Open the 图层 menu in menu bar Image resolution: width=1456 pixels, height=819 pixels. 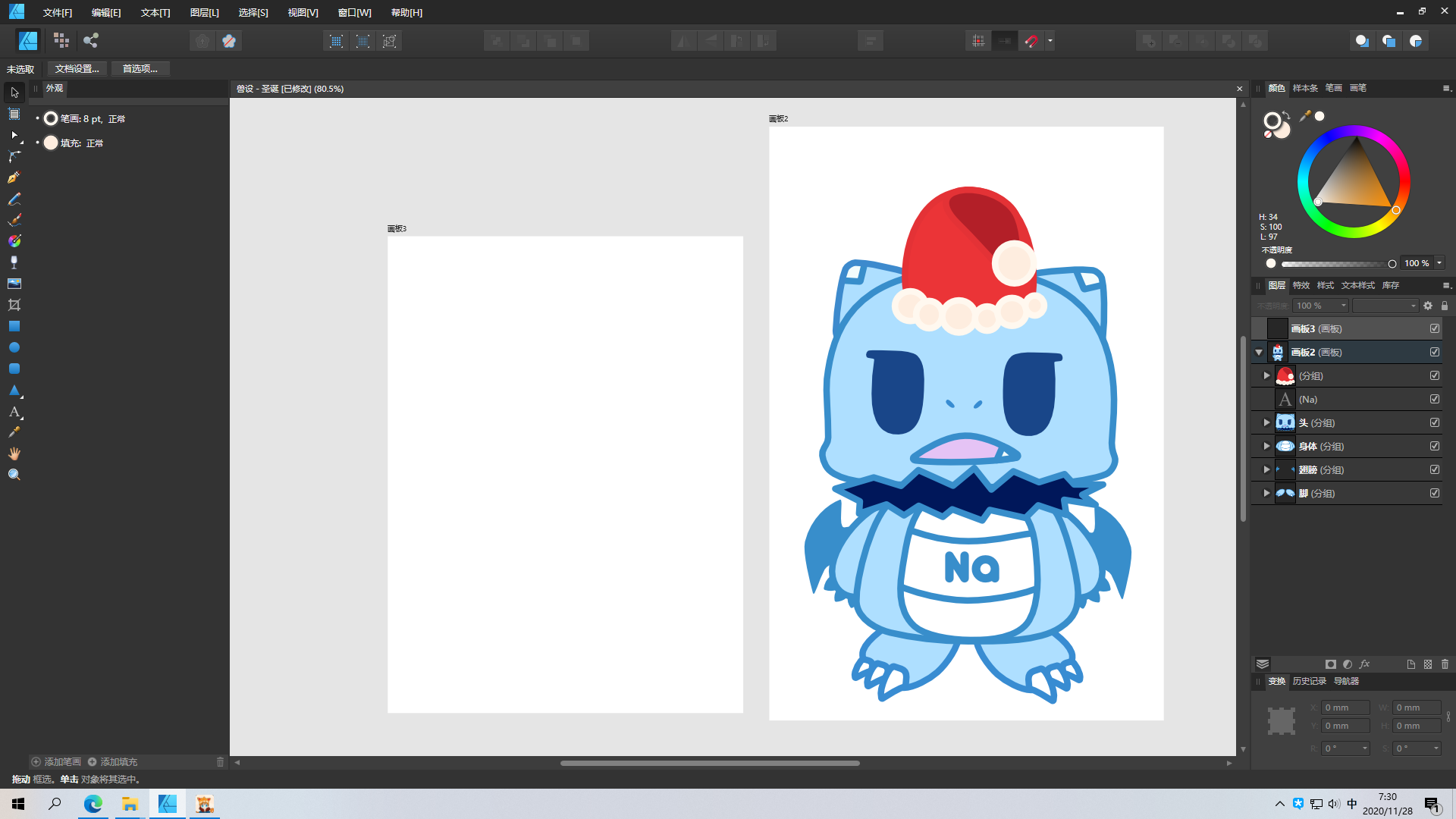[x=205, y=12]
